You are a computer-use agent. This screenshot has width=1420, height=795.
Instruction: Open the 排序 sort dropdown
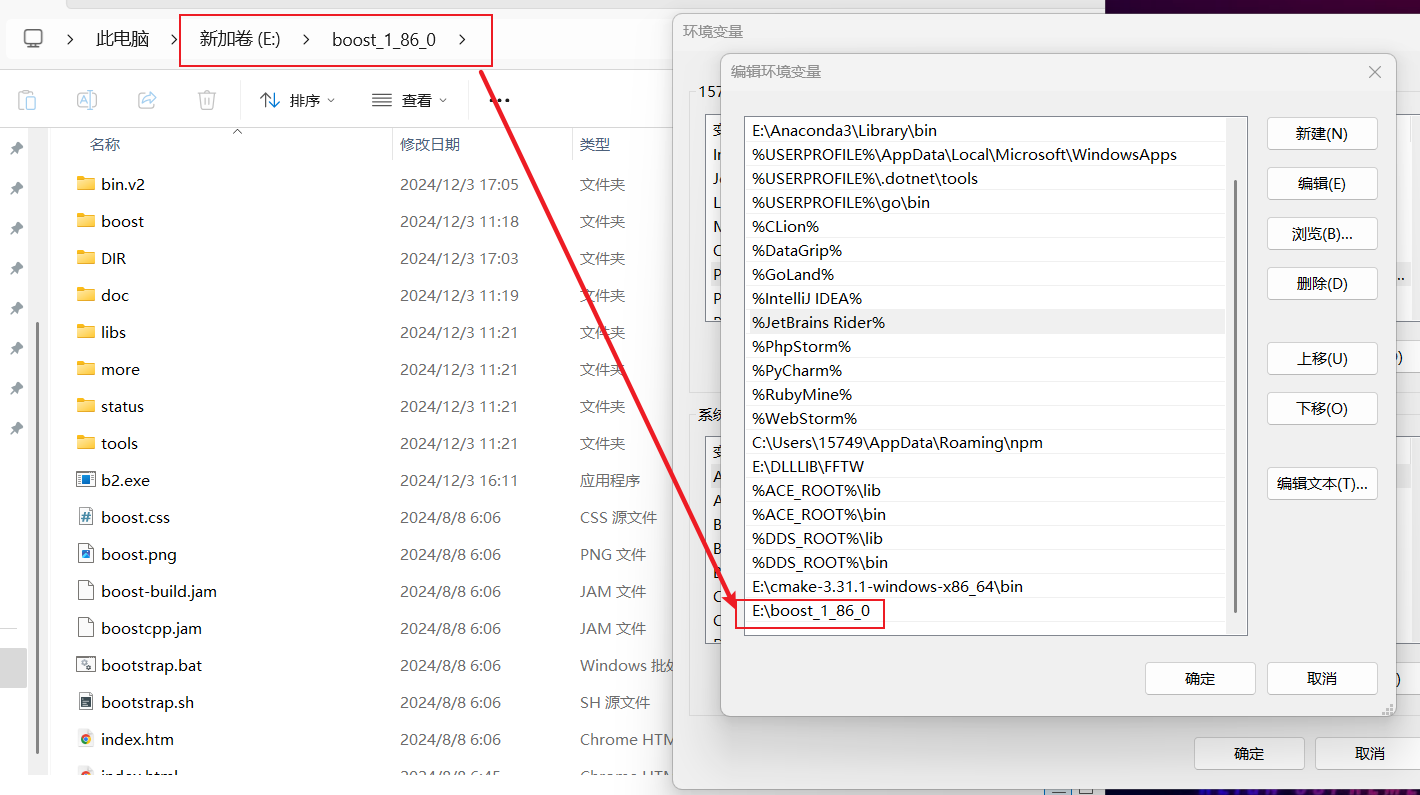[297, 100]
